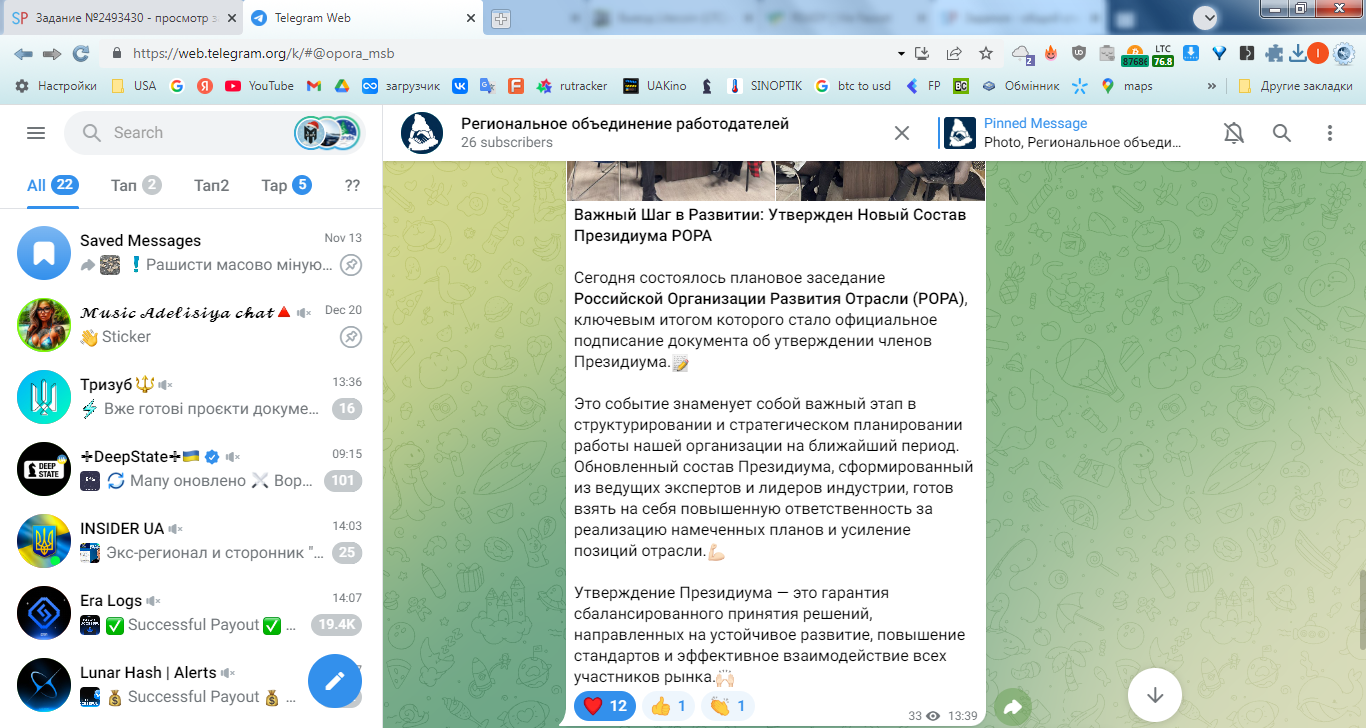The width and height of the screenshot is (1366, 728).
Task: Open the browser downloads arrow
Action: point(1298,54)
